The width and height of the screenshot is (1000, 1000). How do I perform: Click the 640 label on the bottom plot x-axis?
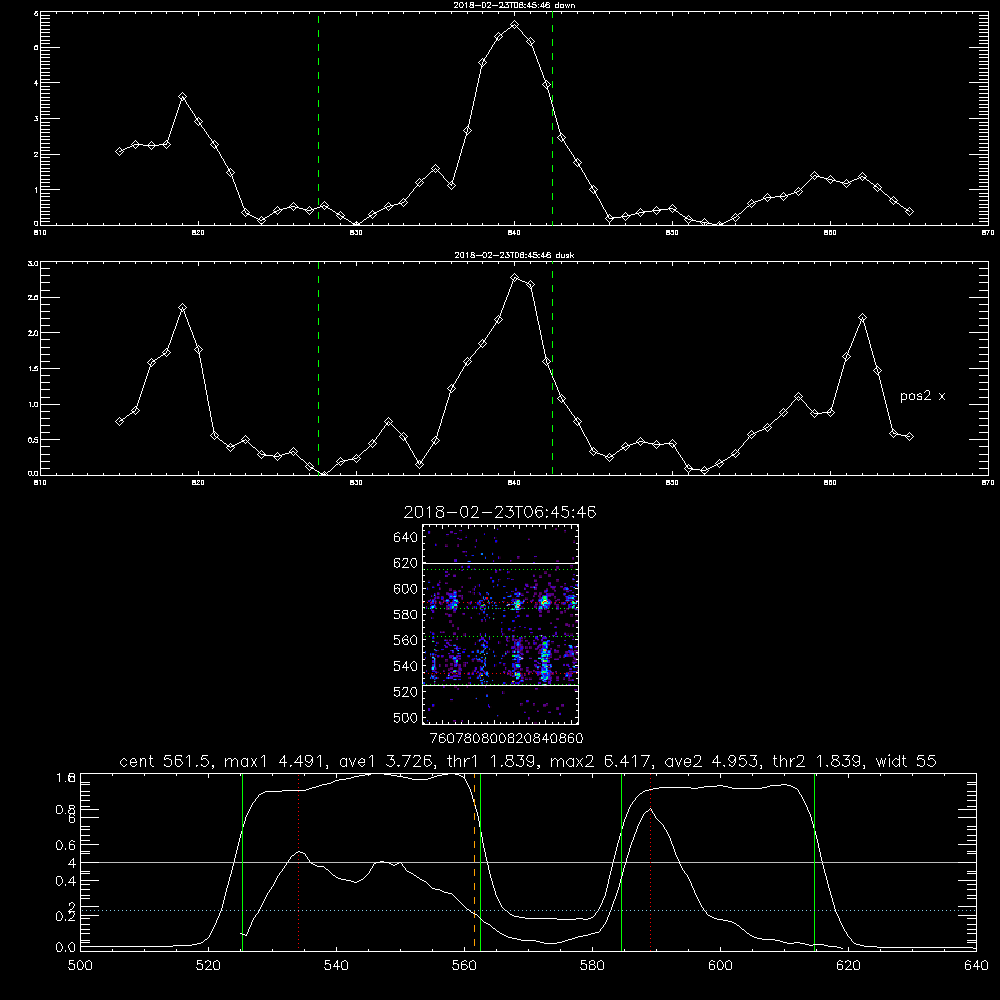[976, 966]
